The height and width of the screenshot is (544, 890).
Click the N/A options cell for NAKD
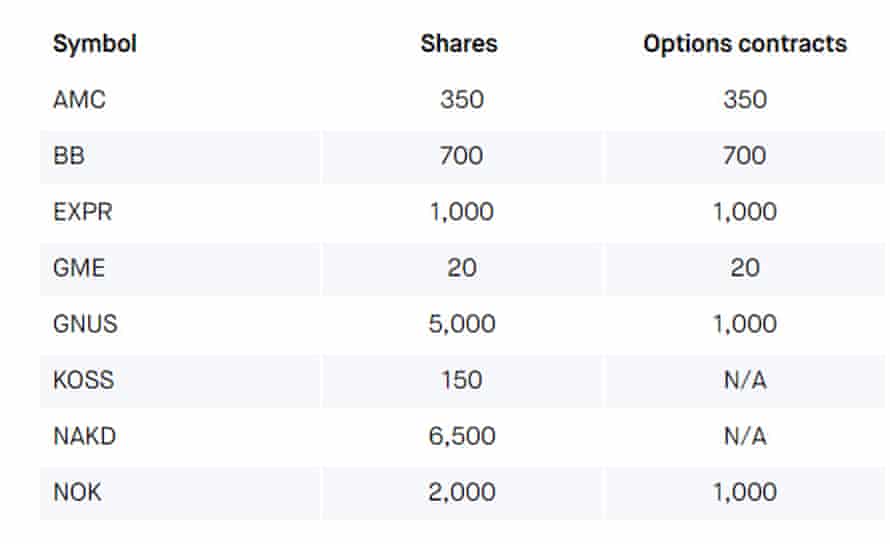pos(746,436)
